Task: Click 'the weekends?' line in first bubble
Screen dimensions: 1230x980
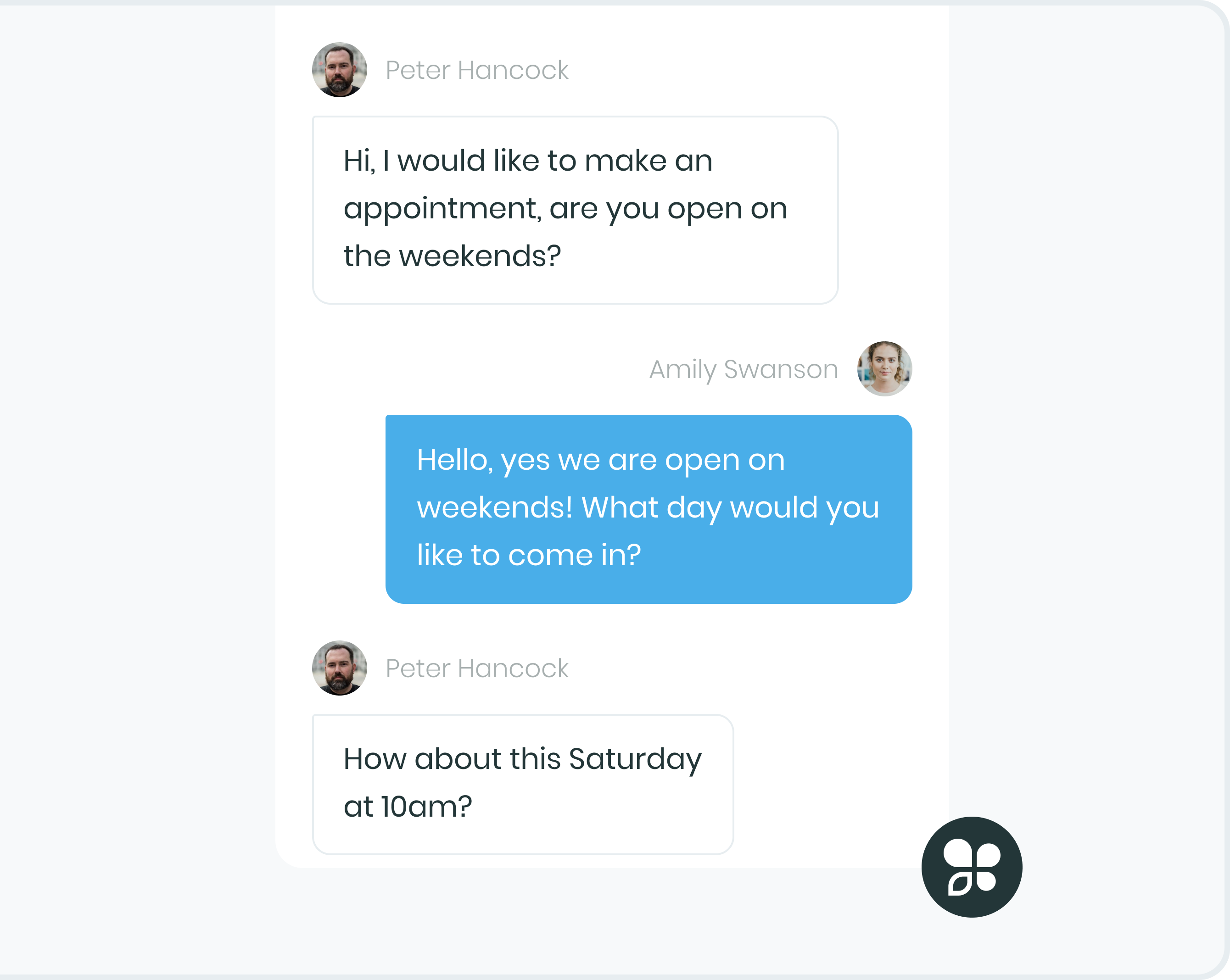Action: point(453,256)
